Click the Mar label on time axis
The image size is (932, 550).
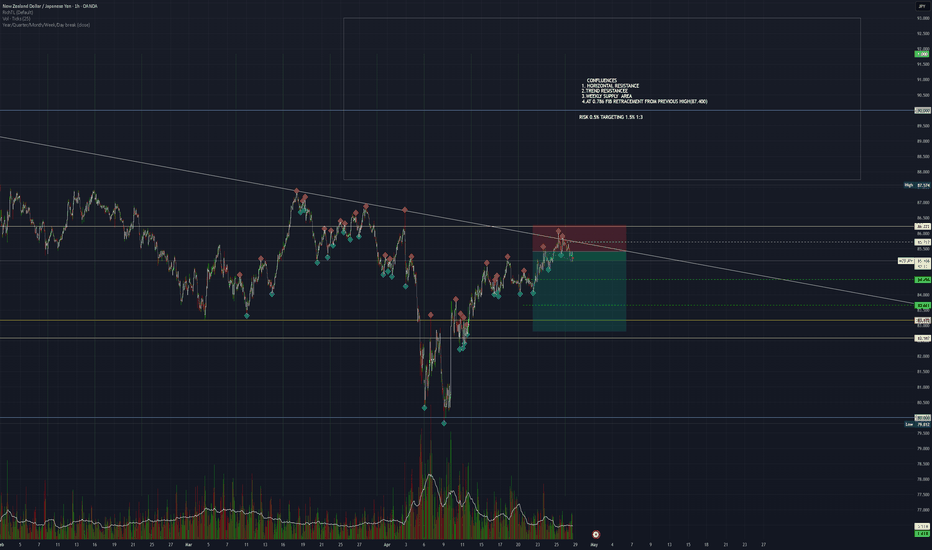pos(188,544)
